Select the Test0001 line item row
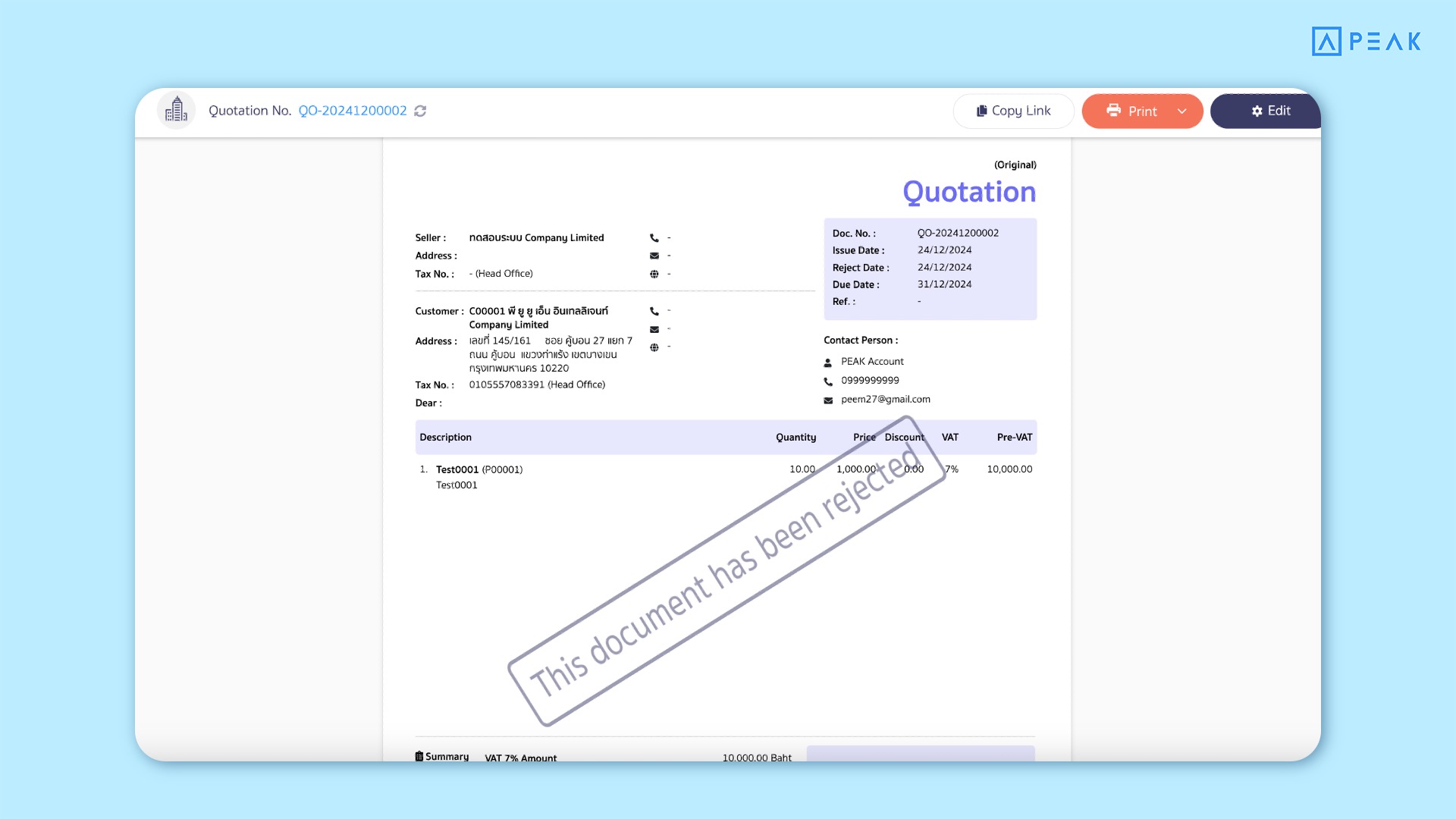This screenshot has height=819, width=1456. click(478, 469)
